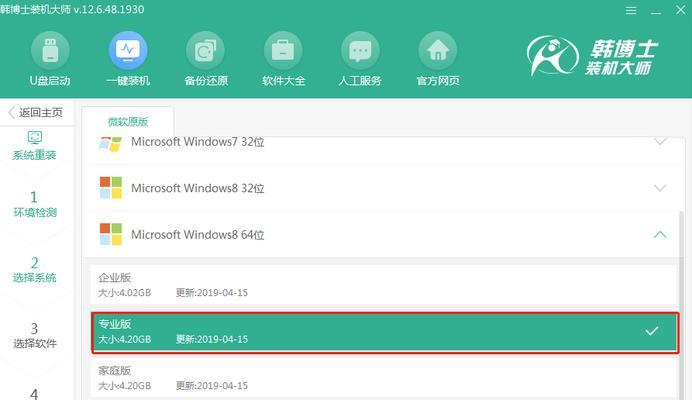Switch to the 微软原版 tab
This screenshot has height=400, width=692.
pyautogui.click(x=128, y=121)
